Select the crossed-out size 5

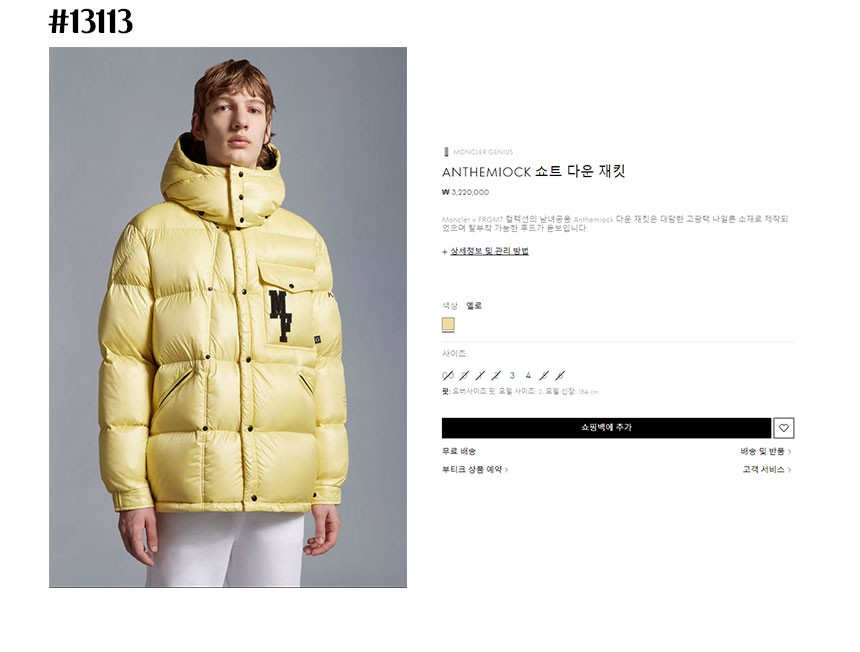544,376
